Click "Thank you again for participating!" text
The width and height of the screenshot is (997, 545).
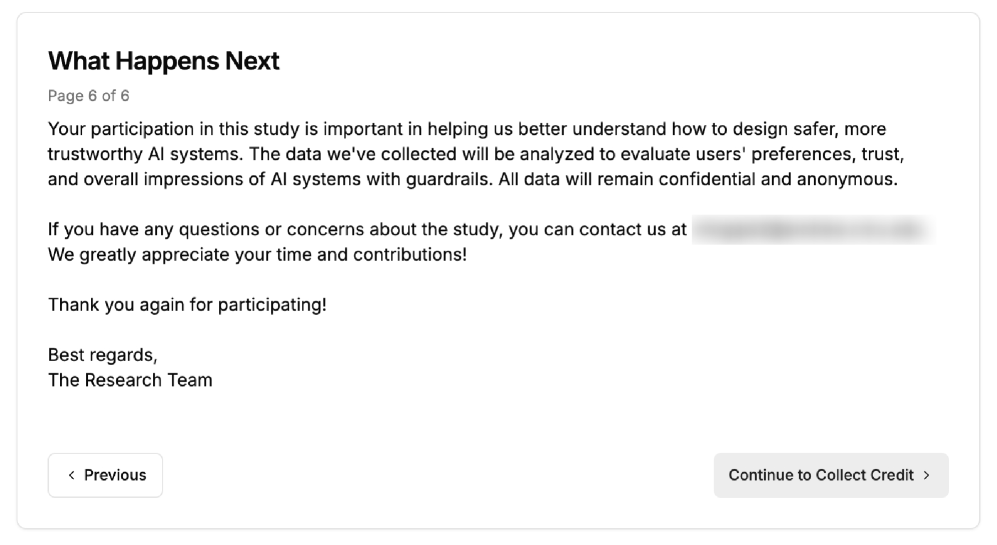[x=187, y=304]
